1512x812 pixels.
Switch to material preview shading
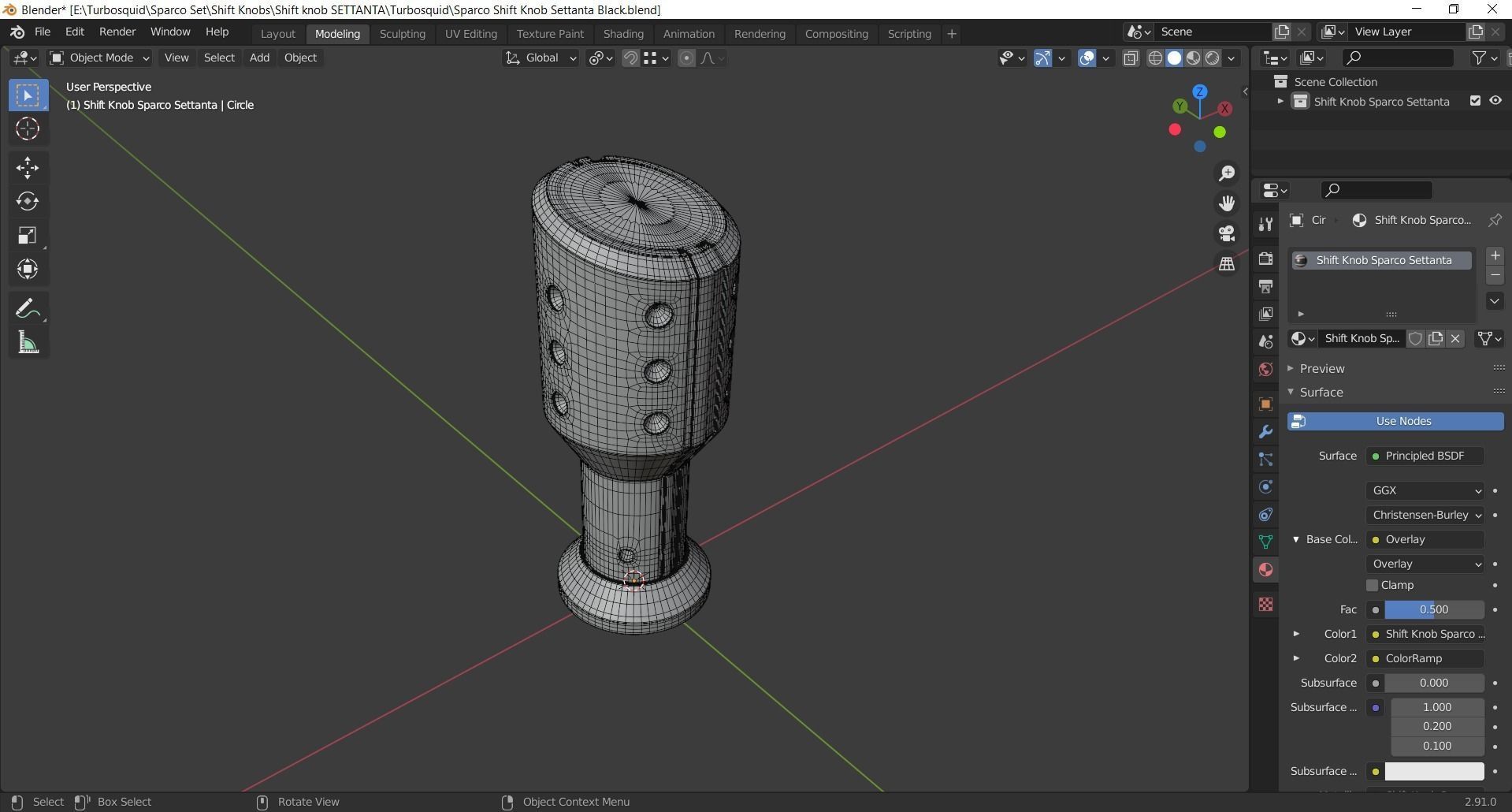click(x=1194, y=58)
